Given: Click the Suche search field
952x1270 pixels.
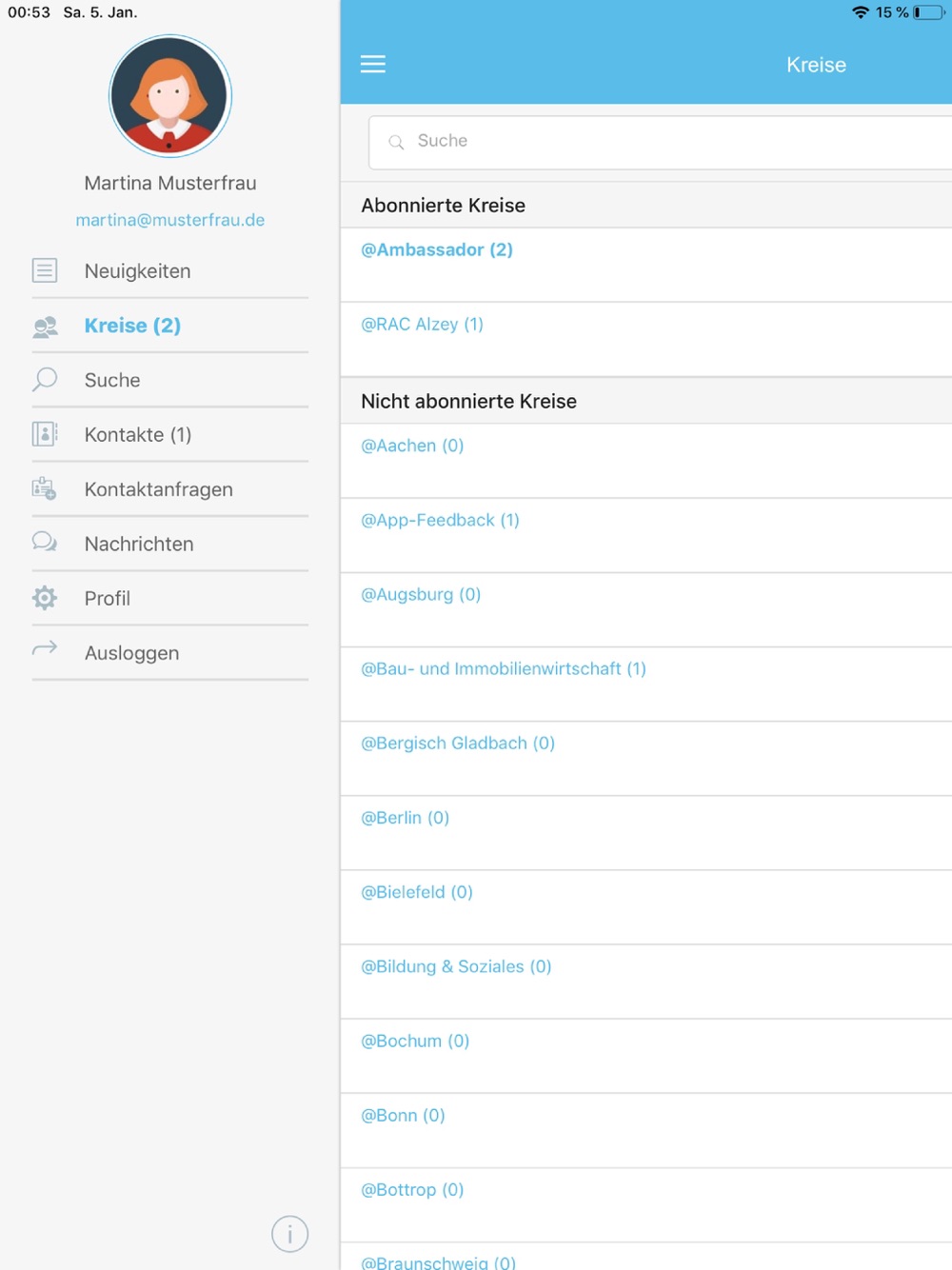Looking at the screenshot, I should tap(661, 142).
